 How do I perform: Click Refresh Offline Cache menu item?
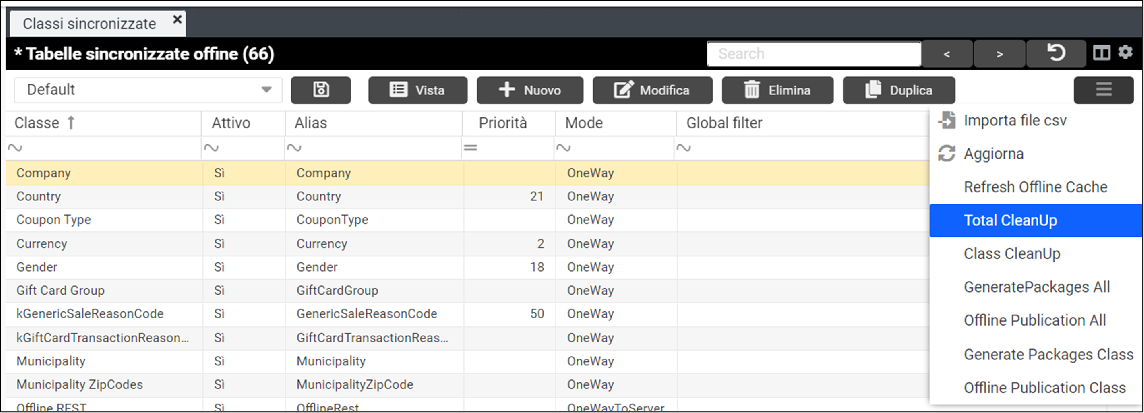pyautogui.click(x=1035, y=187)
